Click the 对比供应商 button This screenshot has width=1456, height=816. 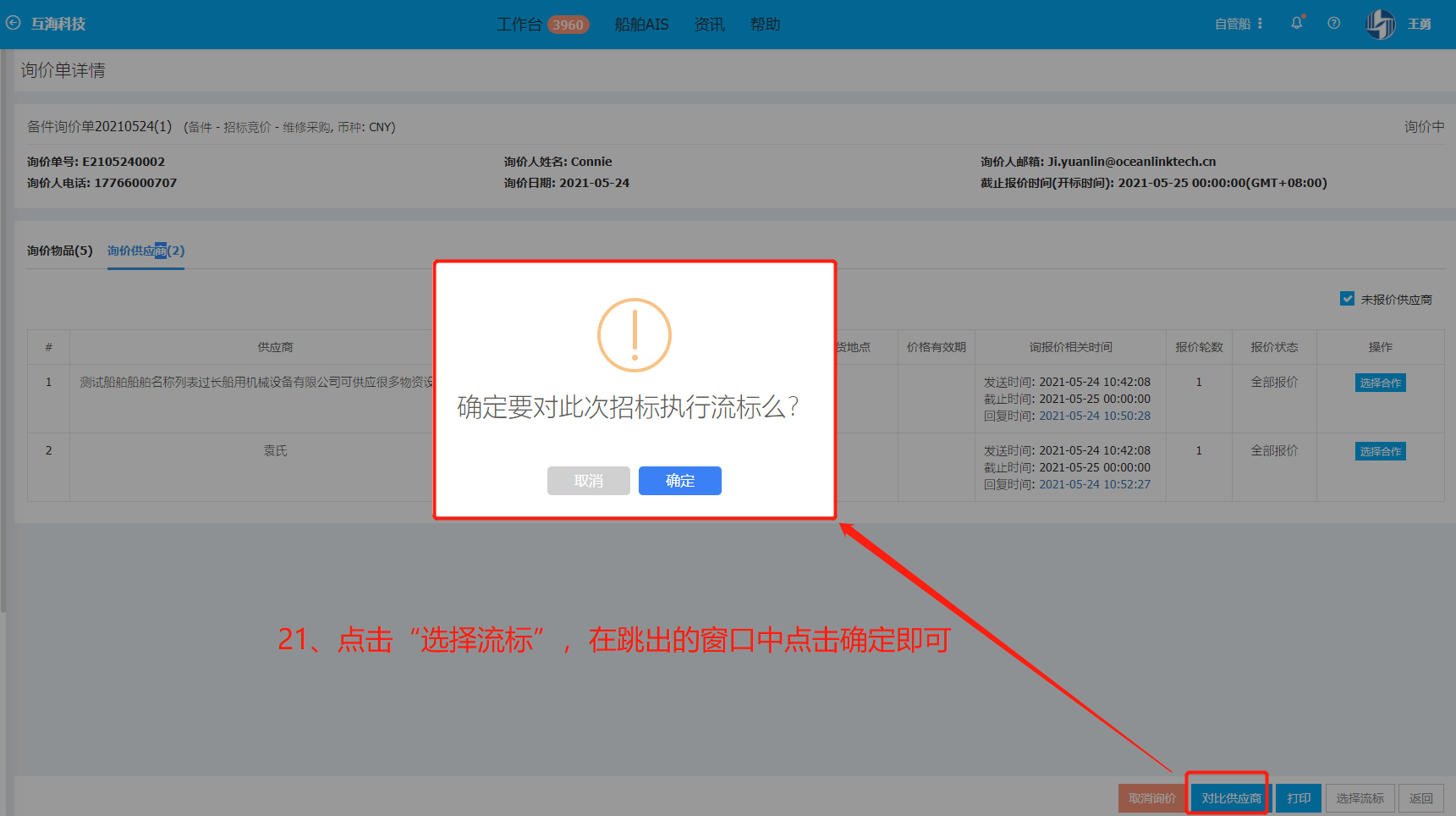tap(1231, 798)
